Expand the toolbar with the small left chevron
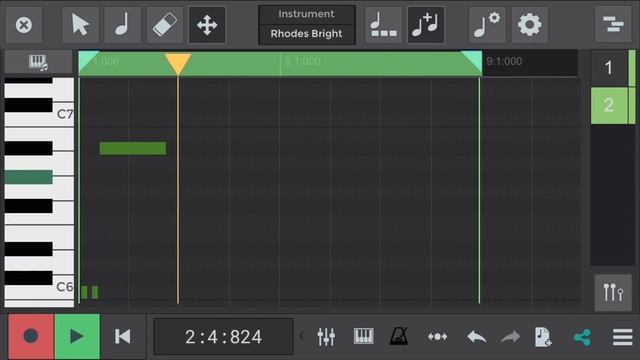This screenshot has width=640, height=360. pyautogui.click(x=301, y=336)
